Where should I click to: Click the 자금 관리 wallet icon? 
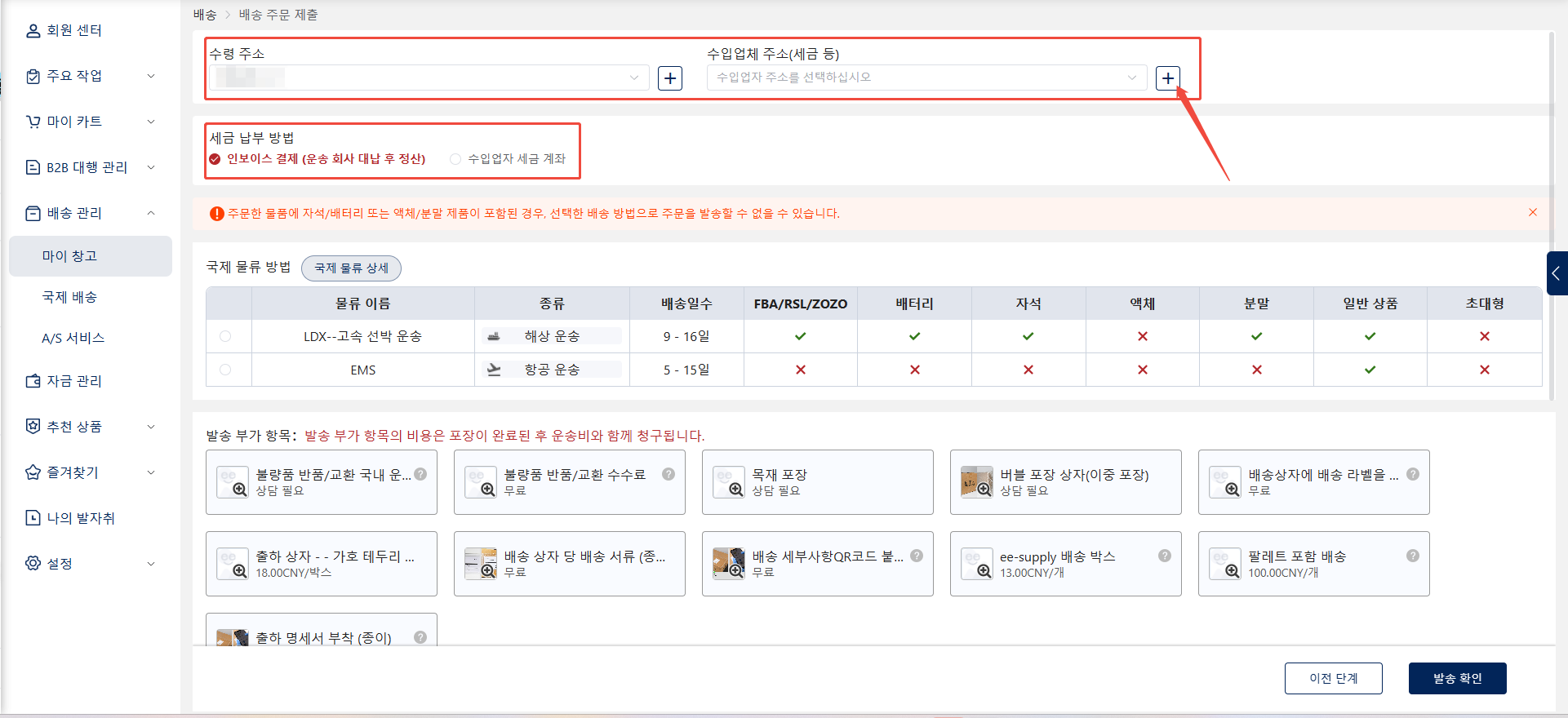33,381
